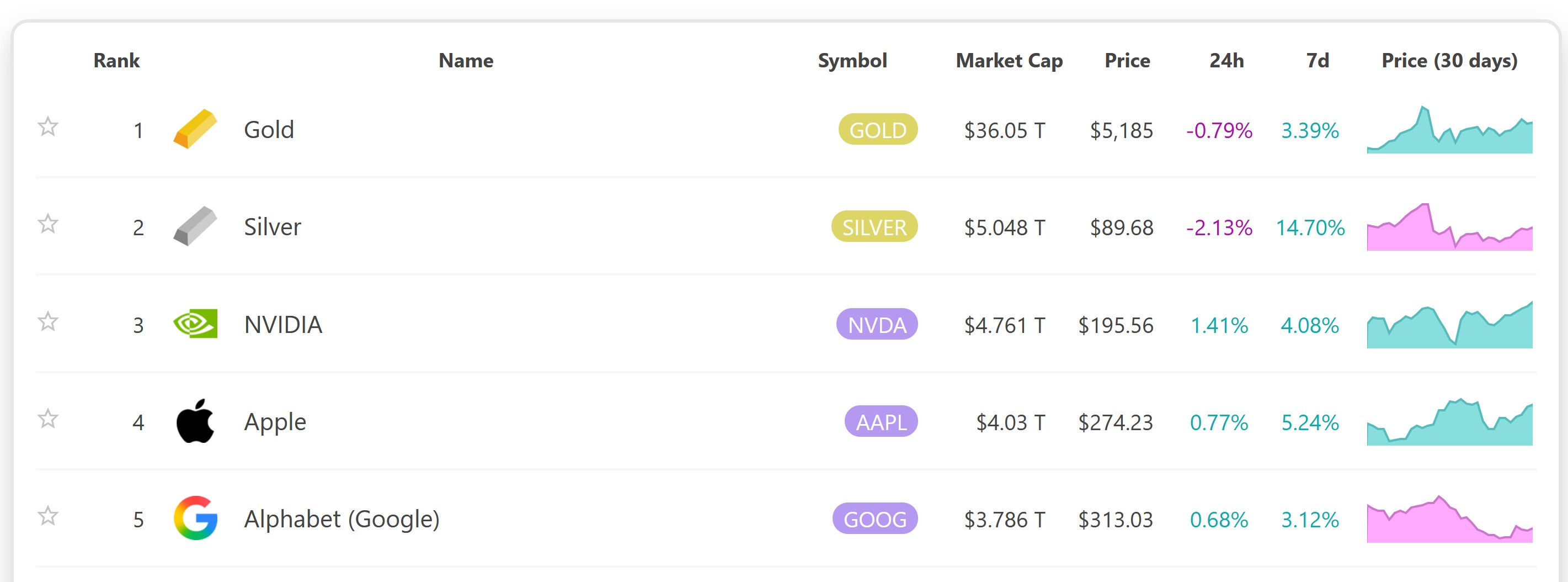This screenshot has width=1568, height=582.
Task: Sort by the 24h change column
Action: tap(1226, 60)
